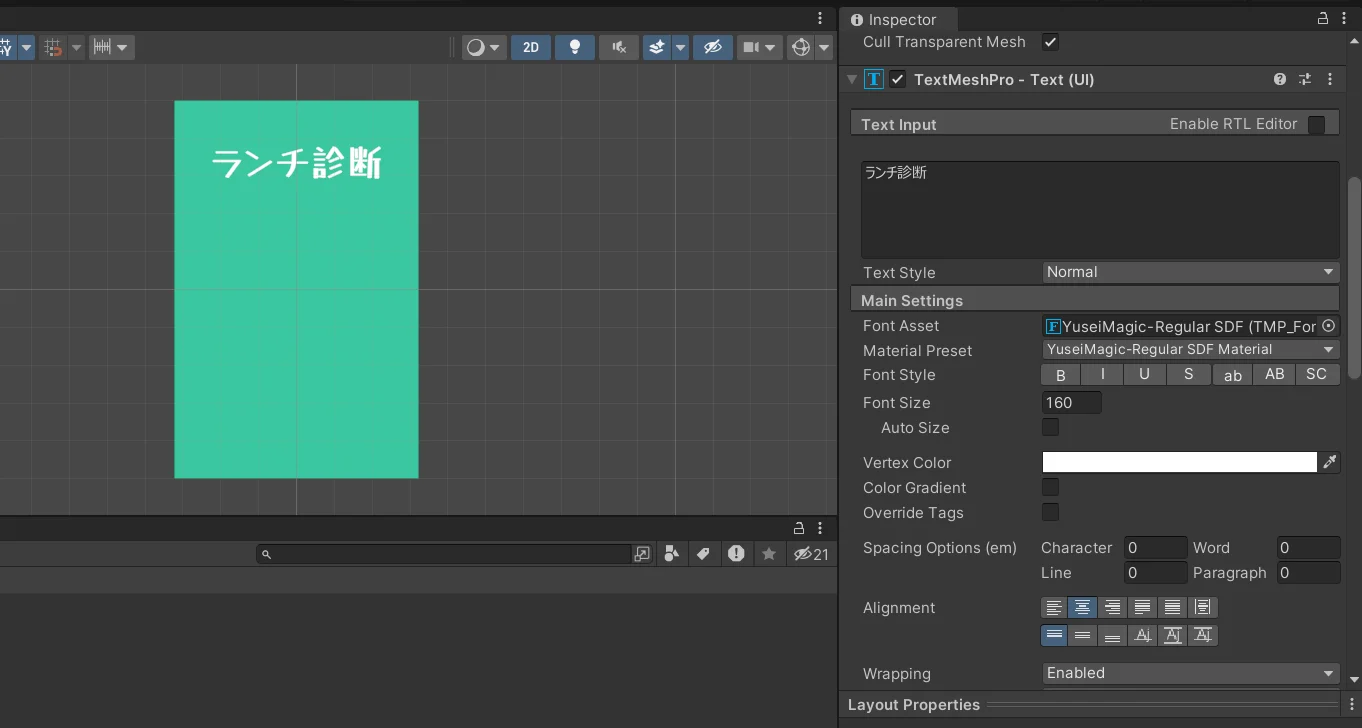Open effects dropdown arrow next to fx icon

(x=681, y=47)
